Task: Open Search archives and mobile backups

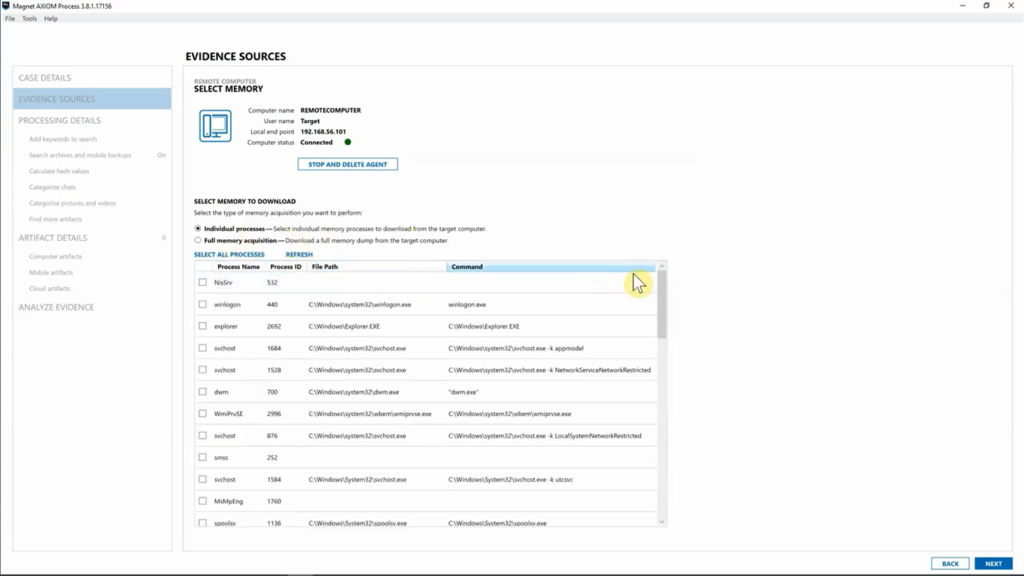Action: (80, 155)
